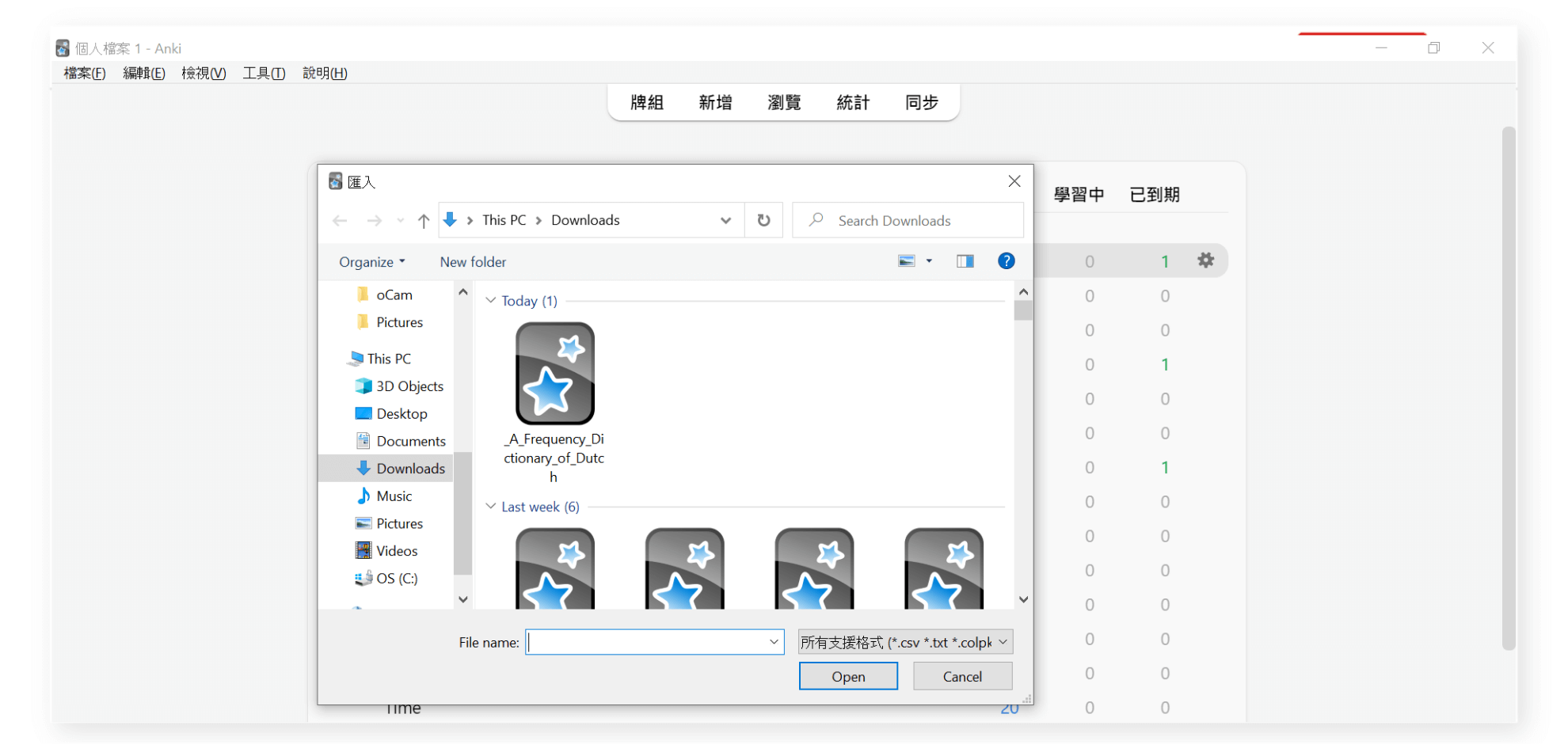
Task: Select Downloads folder in navigation pane
Action: [x=409, y=469]
